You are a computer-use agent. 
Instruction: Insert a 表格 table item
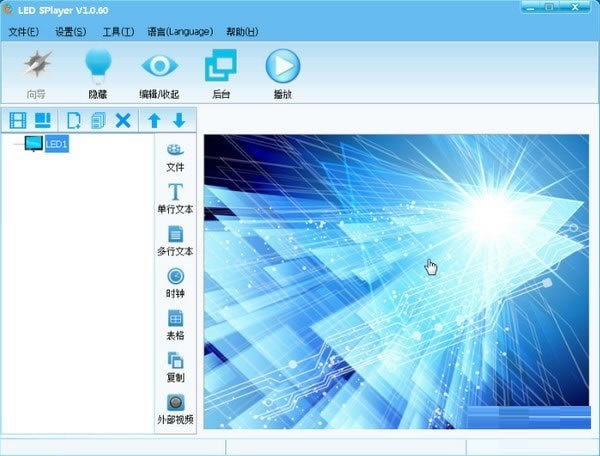175,325
